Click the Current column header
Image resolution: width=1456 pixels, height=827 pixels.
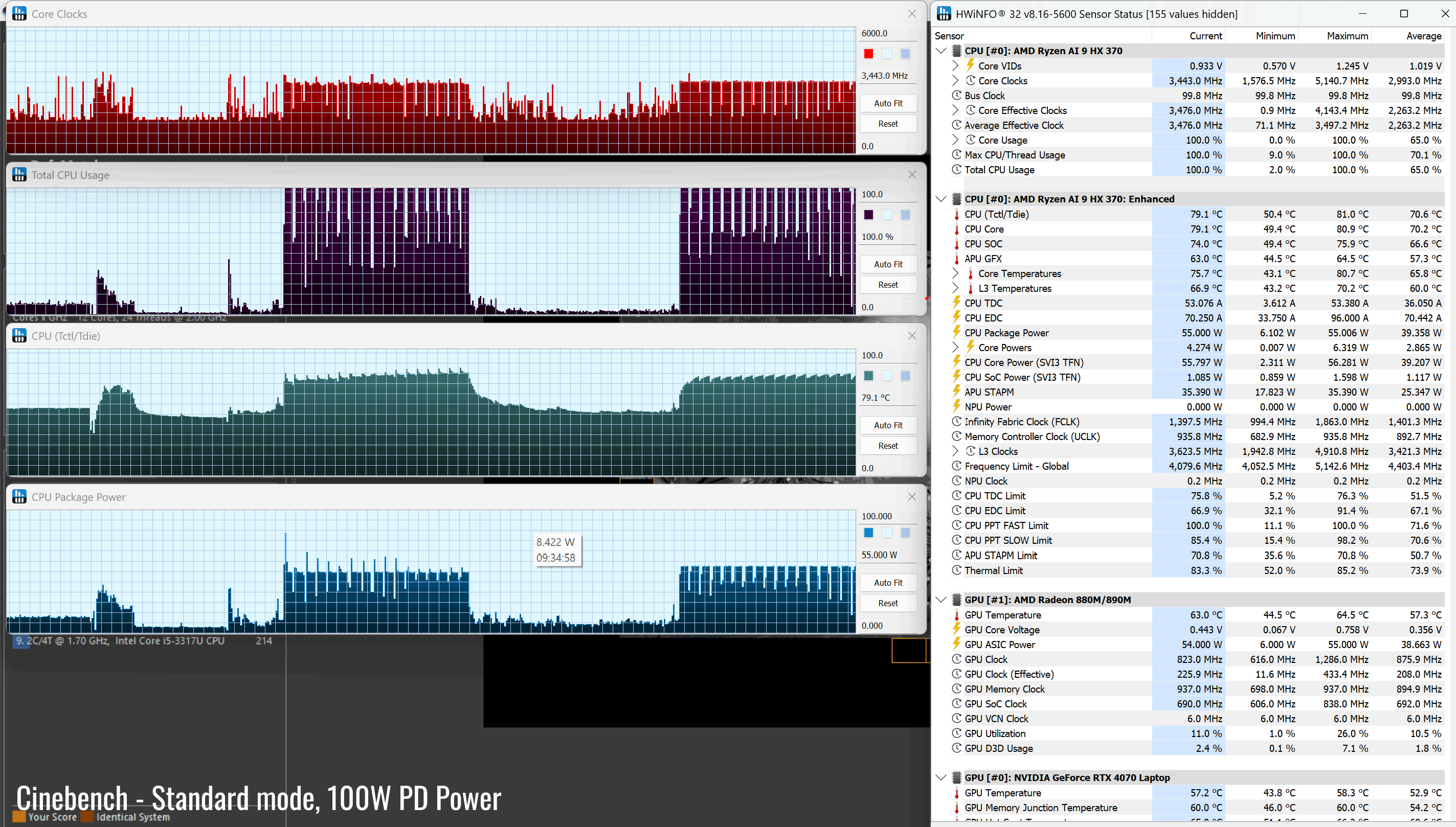click(1189, 36)
